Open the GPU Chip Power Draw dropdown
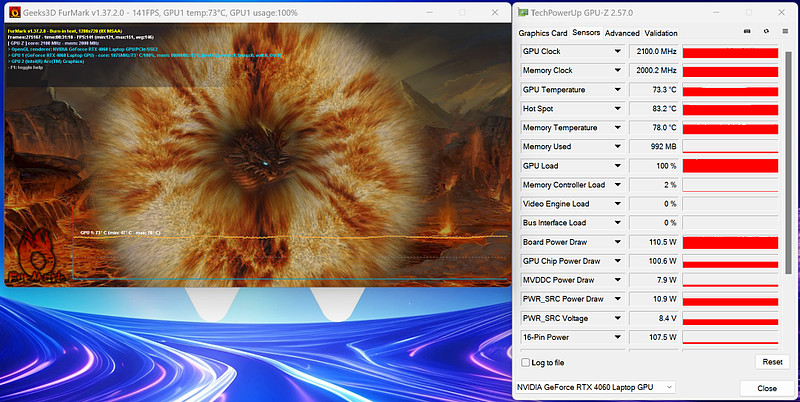The image size is (800, 402). 617,261
